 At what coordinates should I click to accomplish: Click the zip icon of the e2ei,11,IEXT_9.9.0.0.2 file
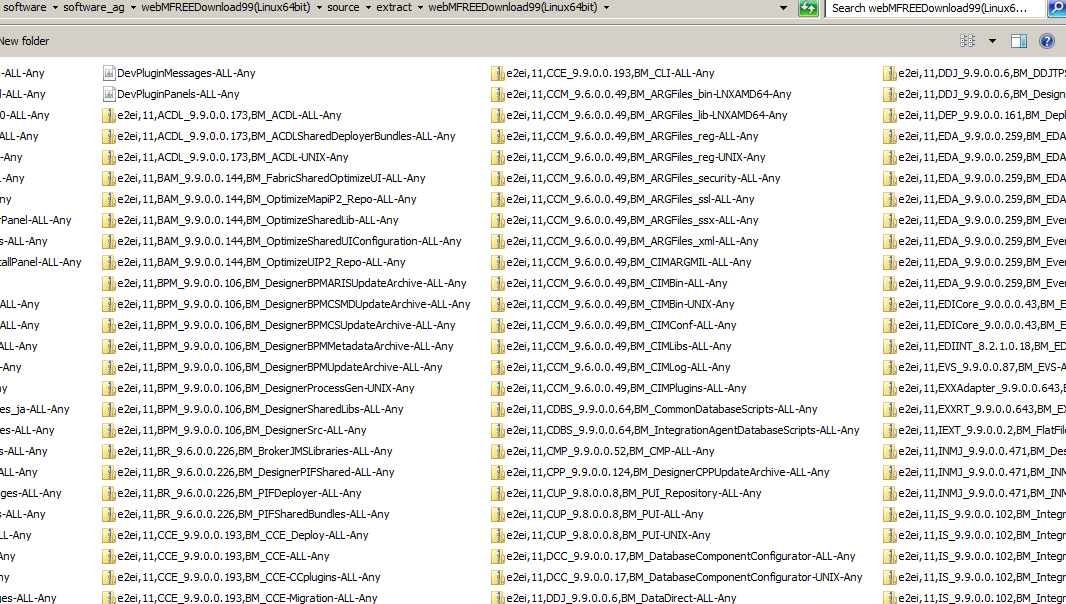tap(889, 431)
